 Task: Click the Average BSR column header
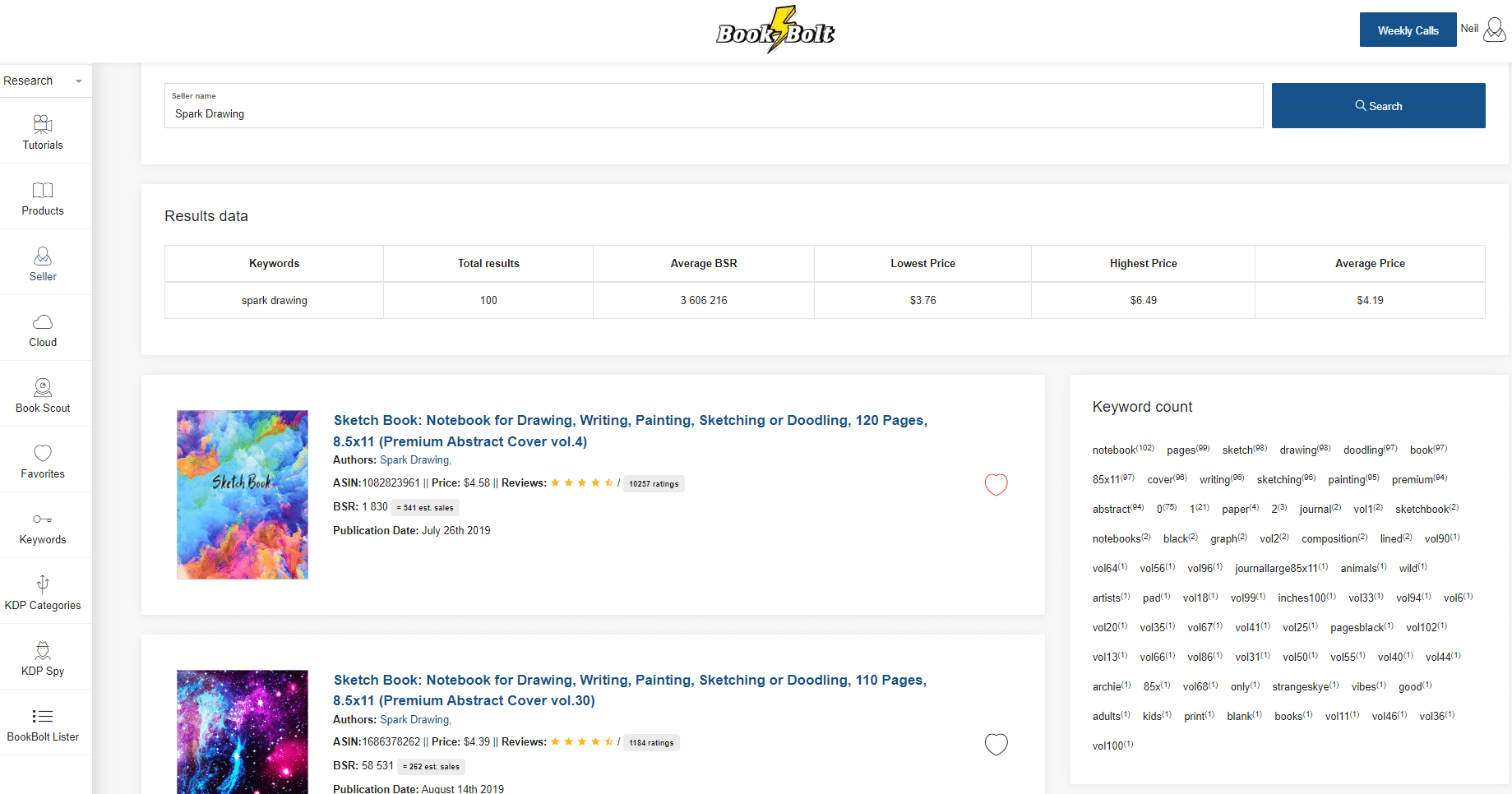704,264
